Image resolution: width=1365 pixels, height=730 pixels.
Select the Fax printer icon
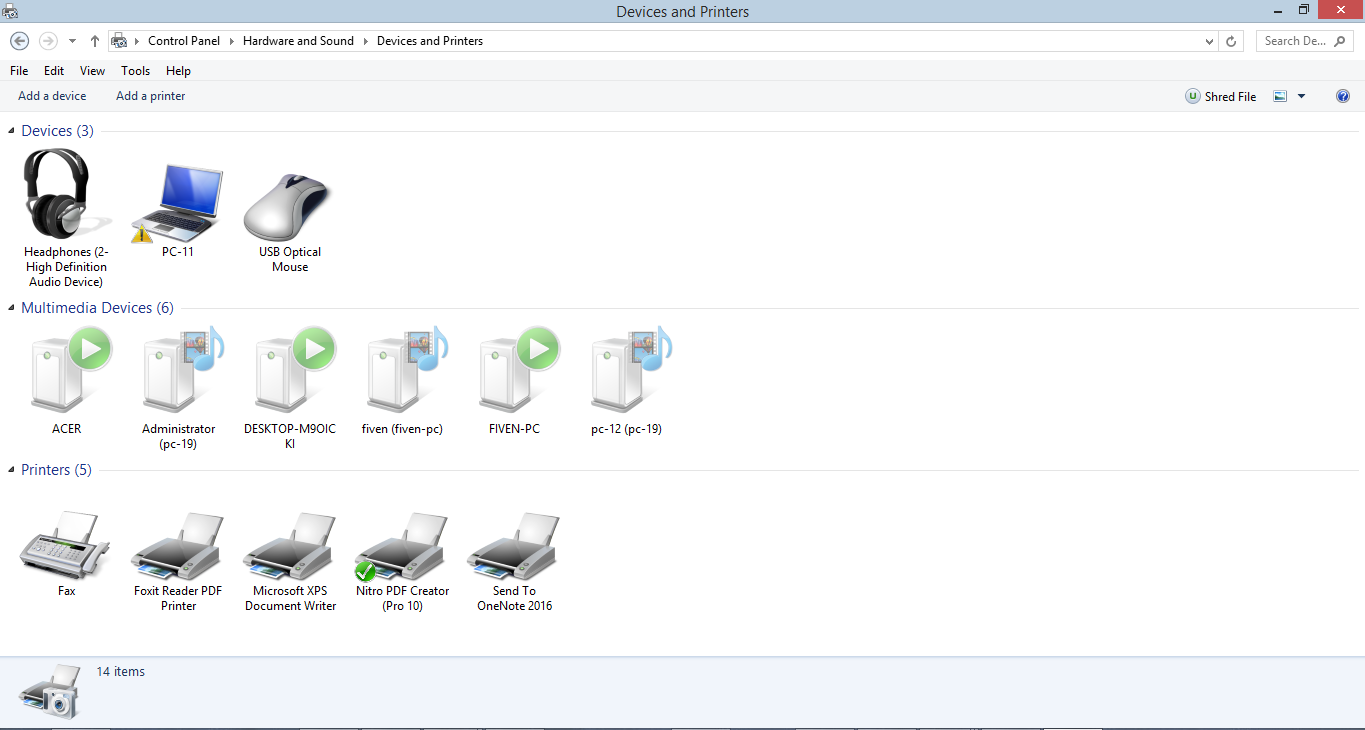[64, 544]
